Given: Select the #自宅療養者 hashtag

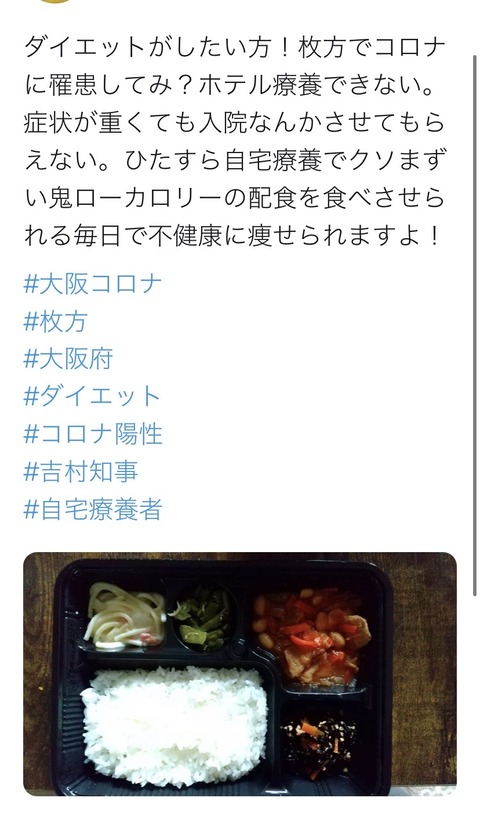Looking at the screenshot, I should point(93,509).
